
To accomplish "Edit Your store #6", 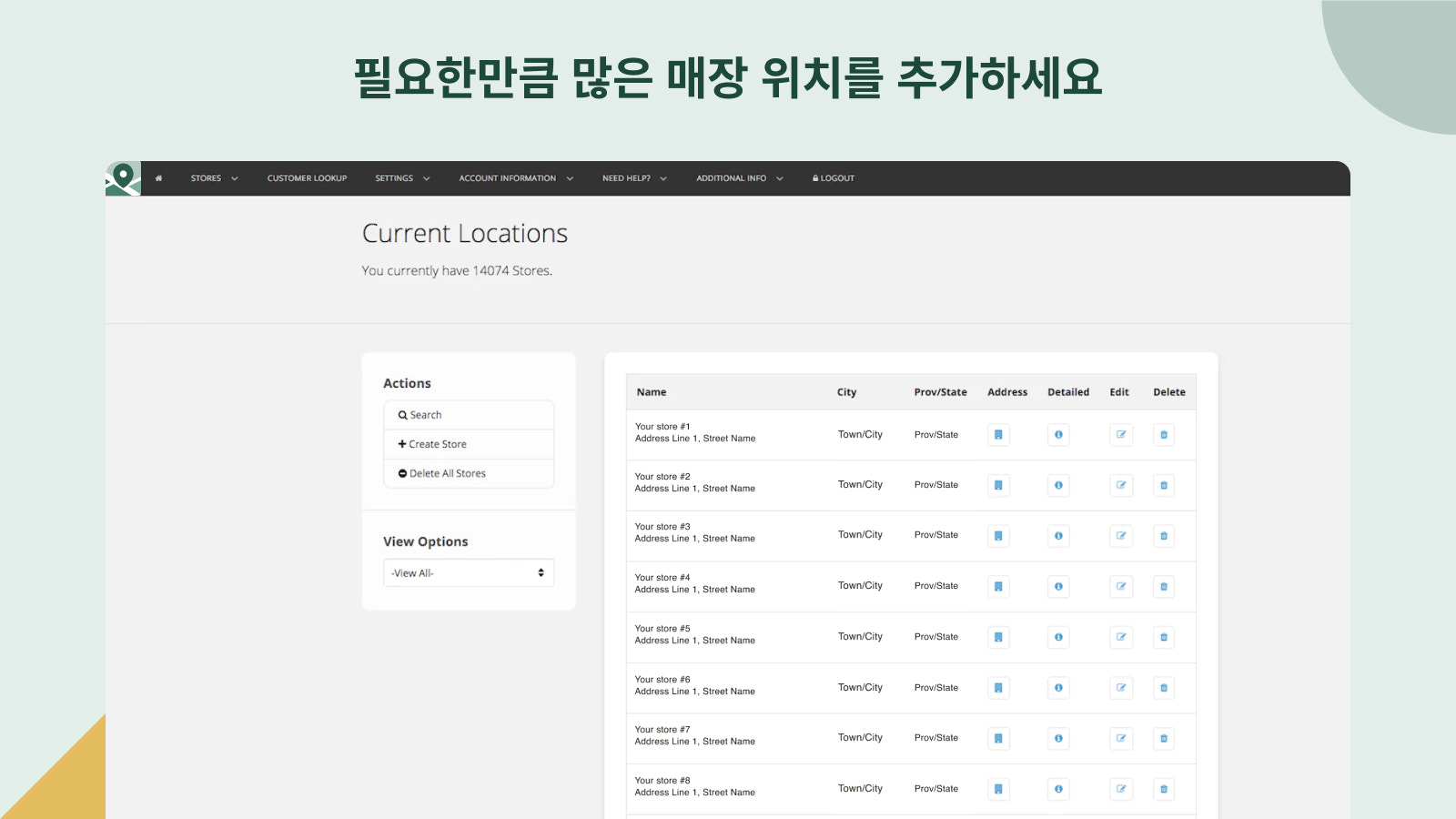I will pos(1121,688).
